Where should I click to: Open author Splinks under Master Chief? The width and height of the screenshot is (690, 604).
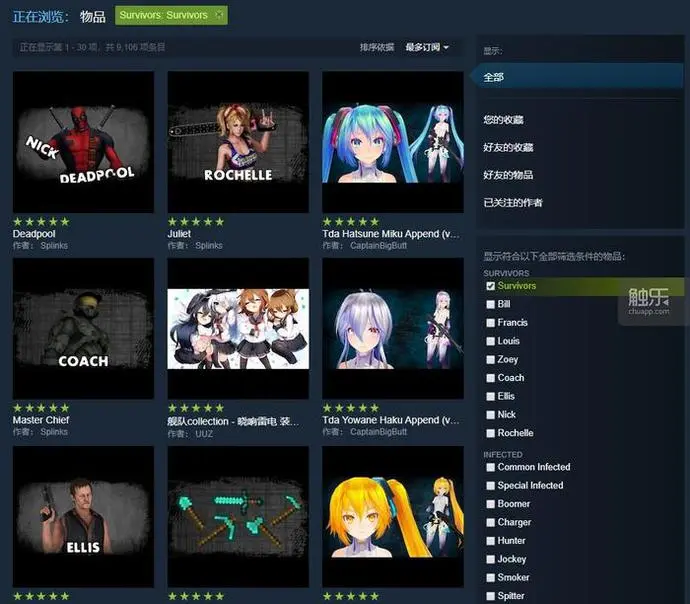[54, 432]
